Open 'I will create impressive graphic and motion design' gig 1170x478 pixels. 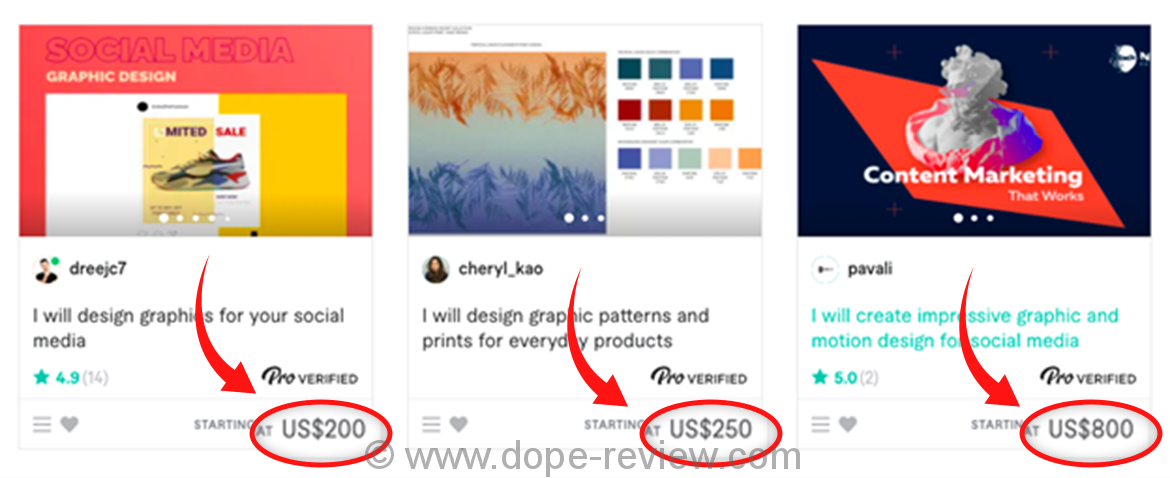(965, 328)
